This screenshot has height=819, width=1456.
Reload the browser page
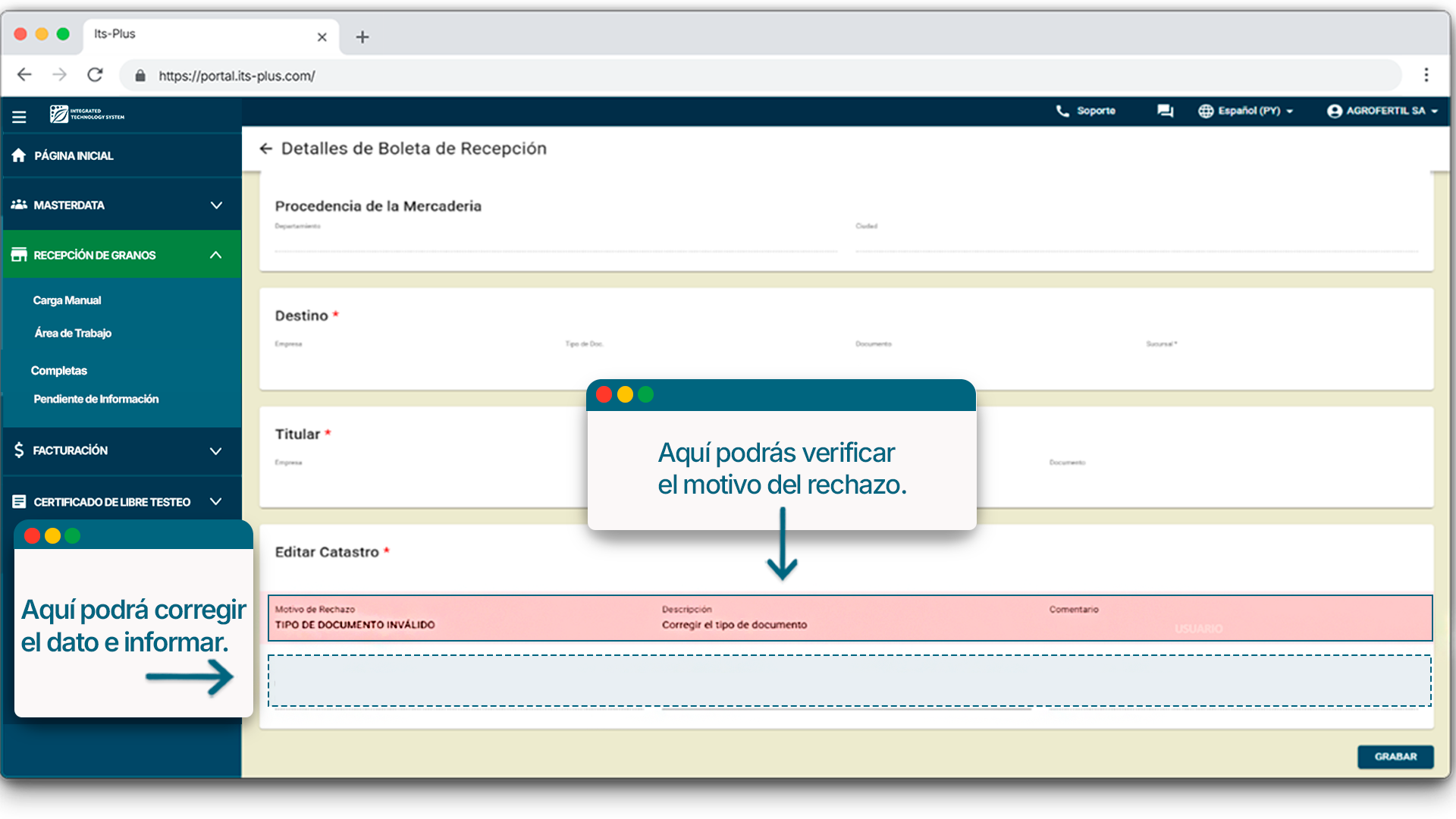pyautogui.click(x=95, y=75)
